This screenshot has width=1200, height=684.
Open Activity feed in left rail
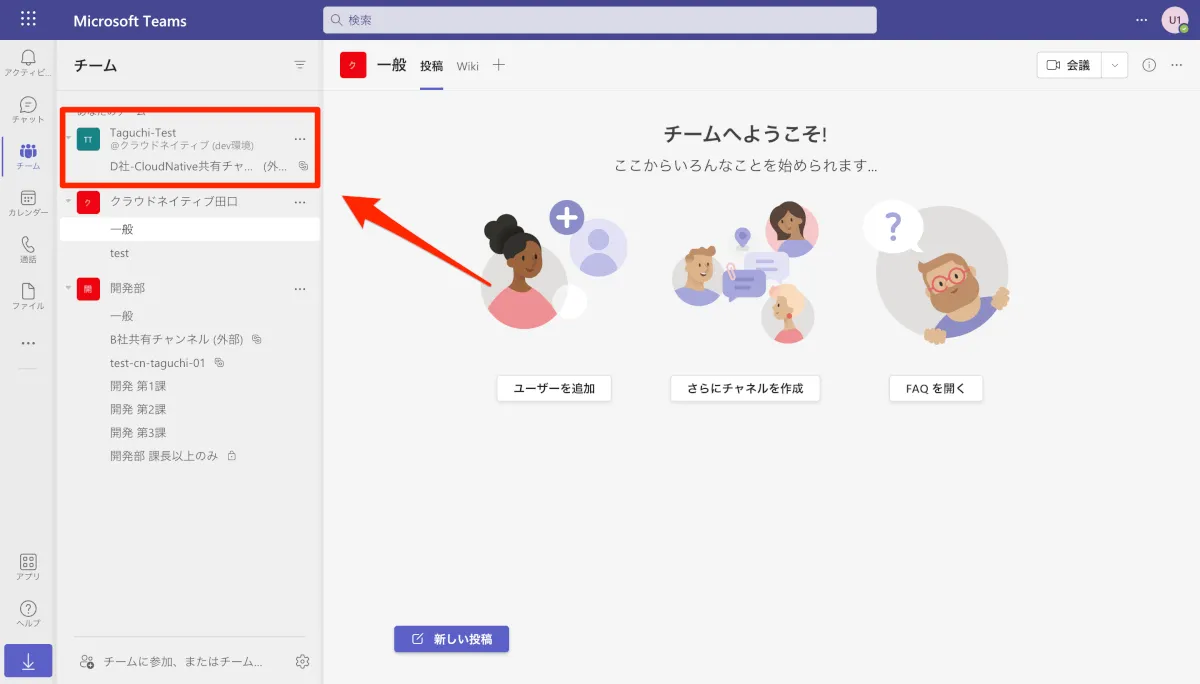pyautogui.click(x=28, y=62)
